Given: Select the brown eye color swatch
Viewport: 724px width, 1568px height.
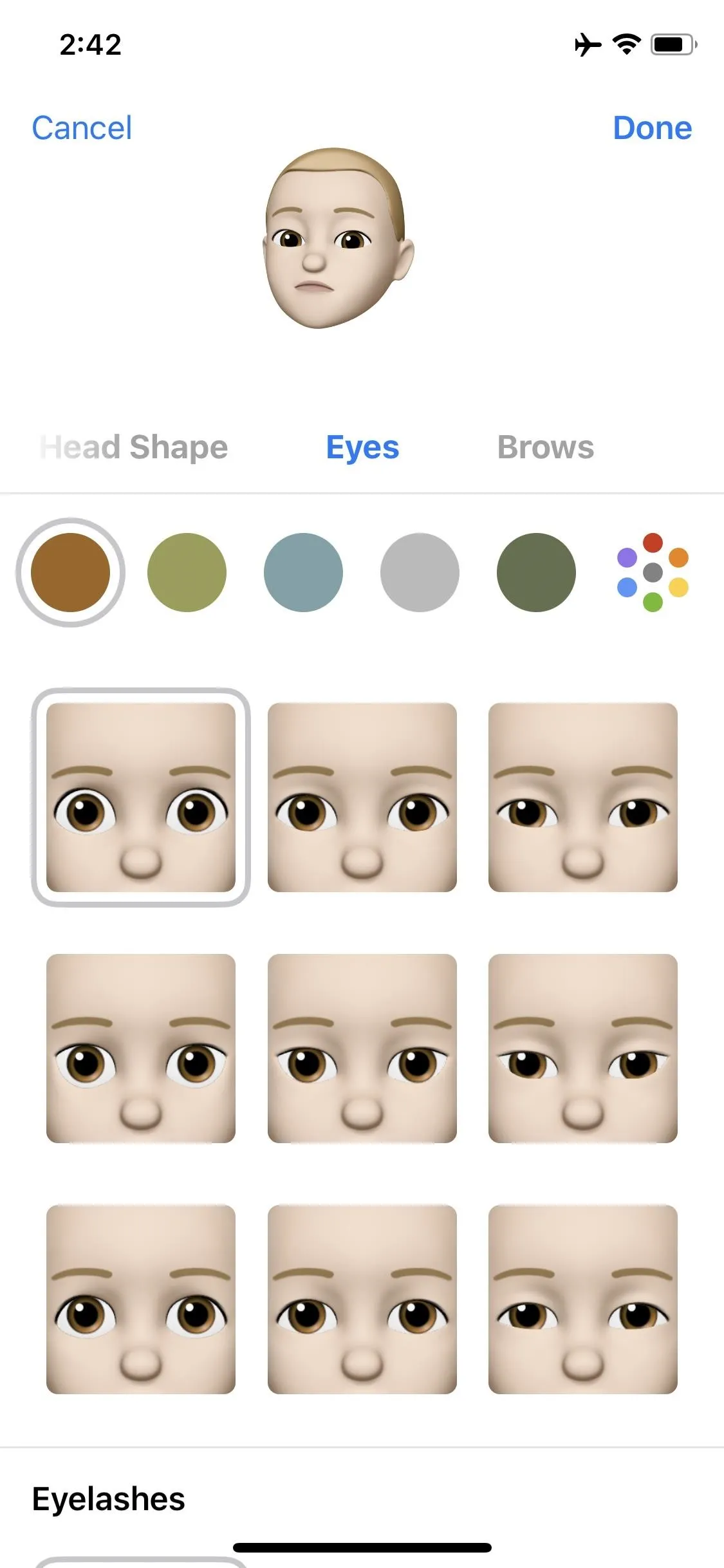Looking at the screenshot, I should [70, 572].
